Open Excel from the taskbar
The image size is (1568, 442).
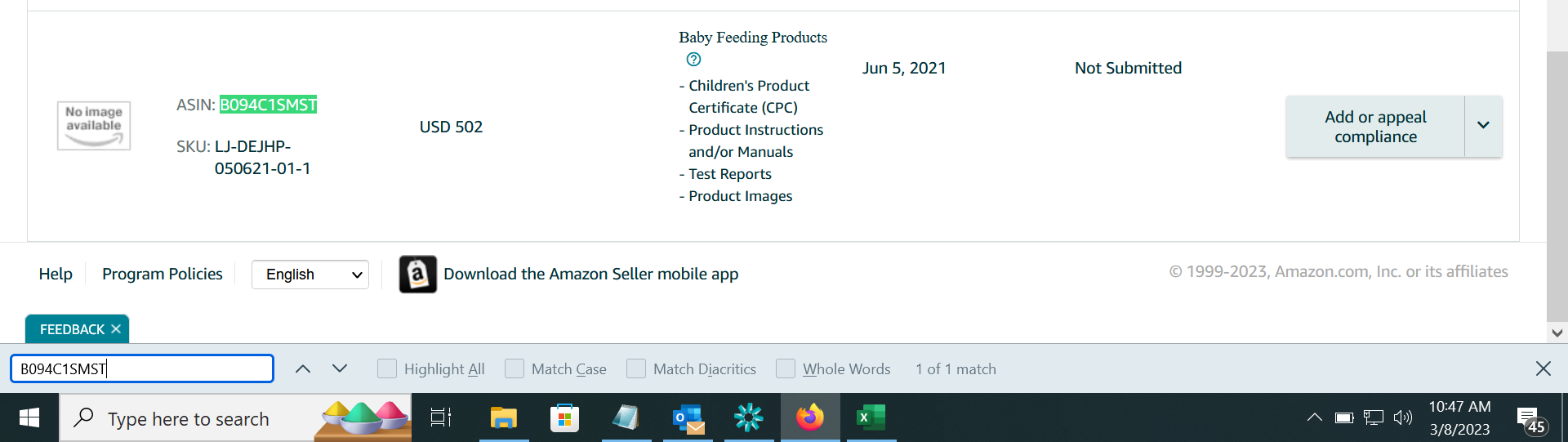click(871, 418)
